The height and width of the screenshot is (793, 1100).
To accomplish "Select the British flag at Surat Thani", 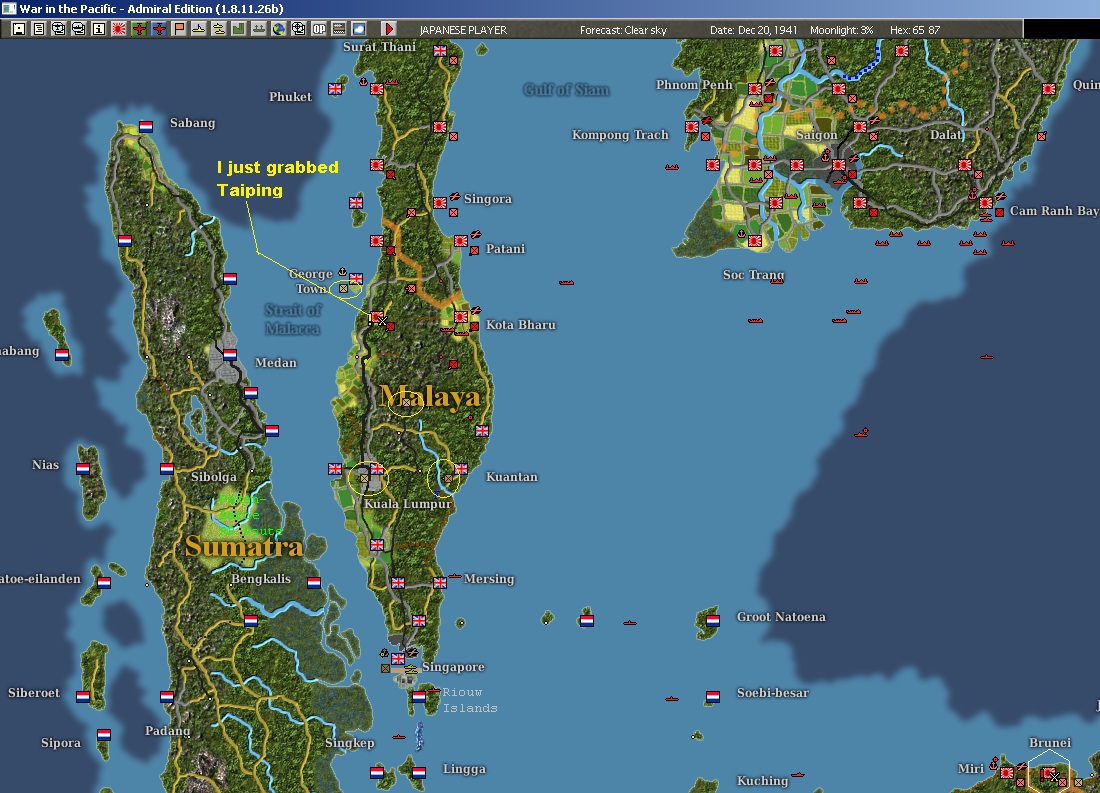I will 440,51.
